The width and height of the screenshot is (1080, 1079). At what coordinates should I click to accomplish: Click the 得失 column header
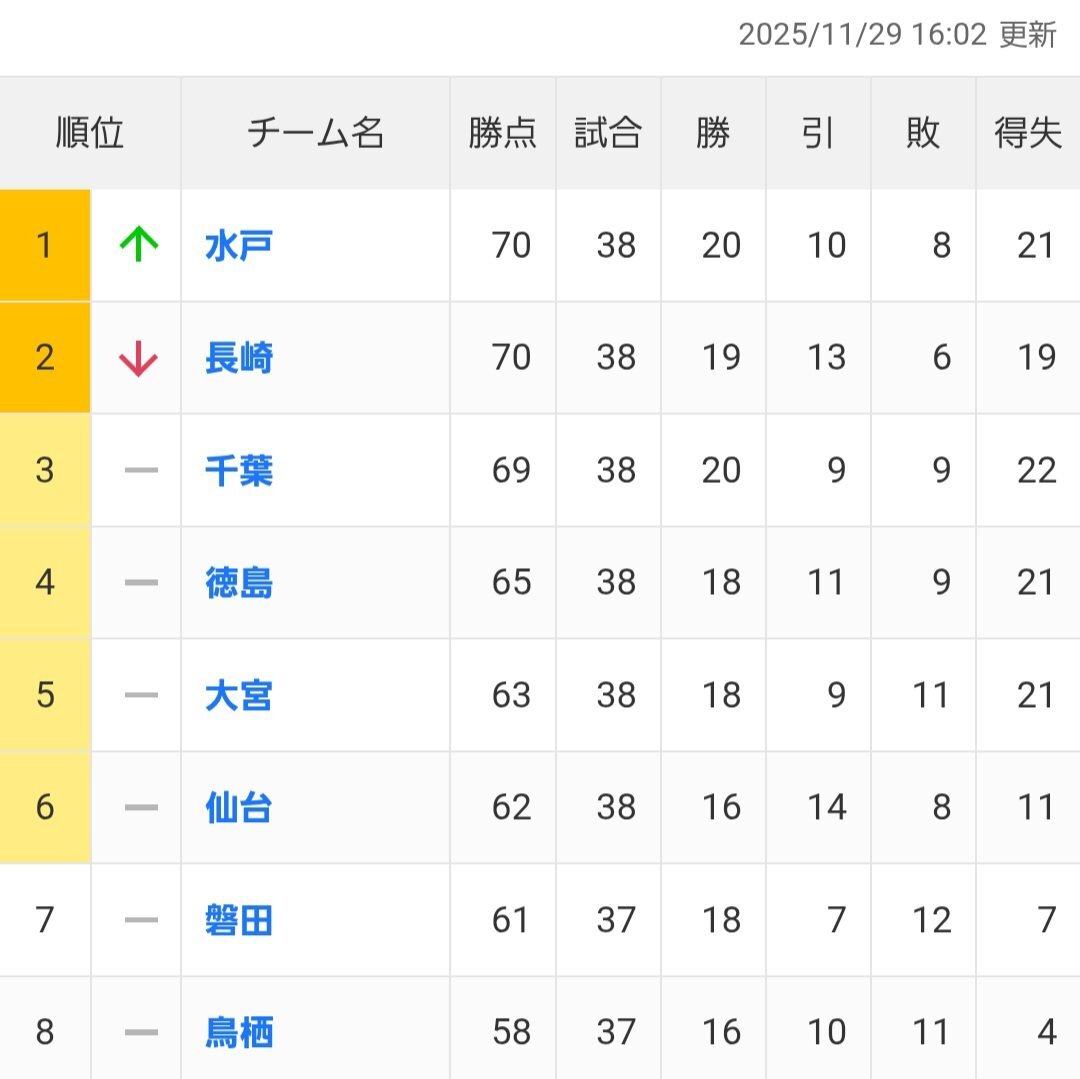tap(1027, 133)
